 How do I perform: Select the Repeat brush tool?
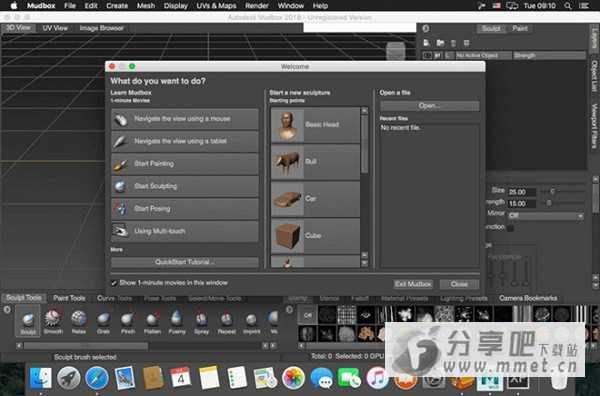(227, 321)
